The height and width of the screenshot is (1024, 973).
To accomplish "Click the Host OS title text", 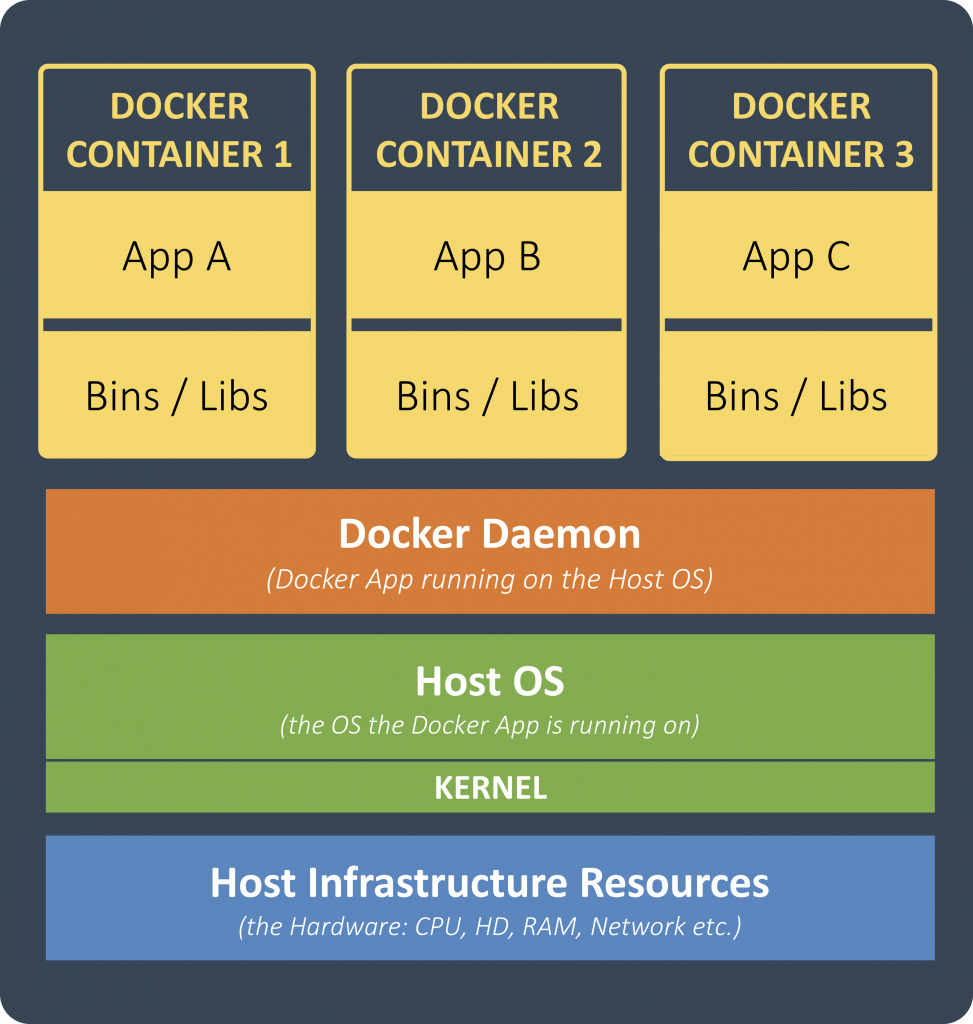I will click(487, 682).
